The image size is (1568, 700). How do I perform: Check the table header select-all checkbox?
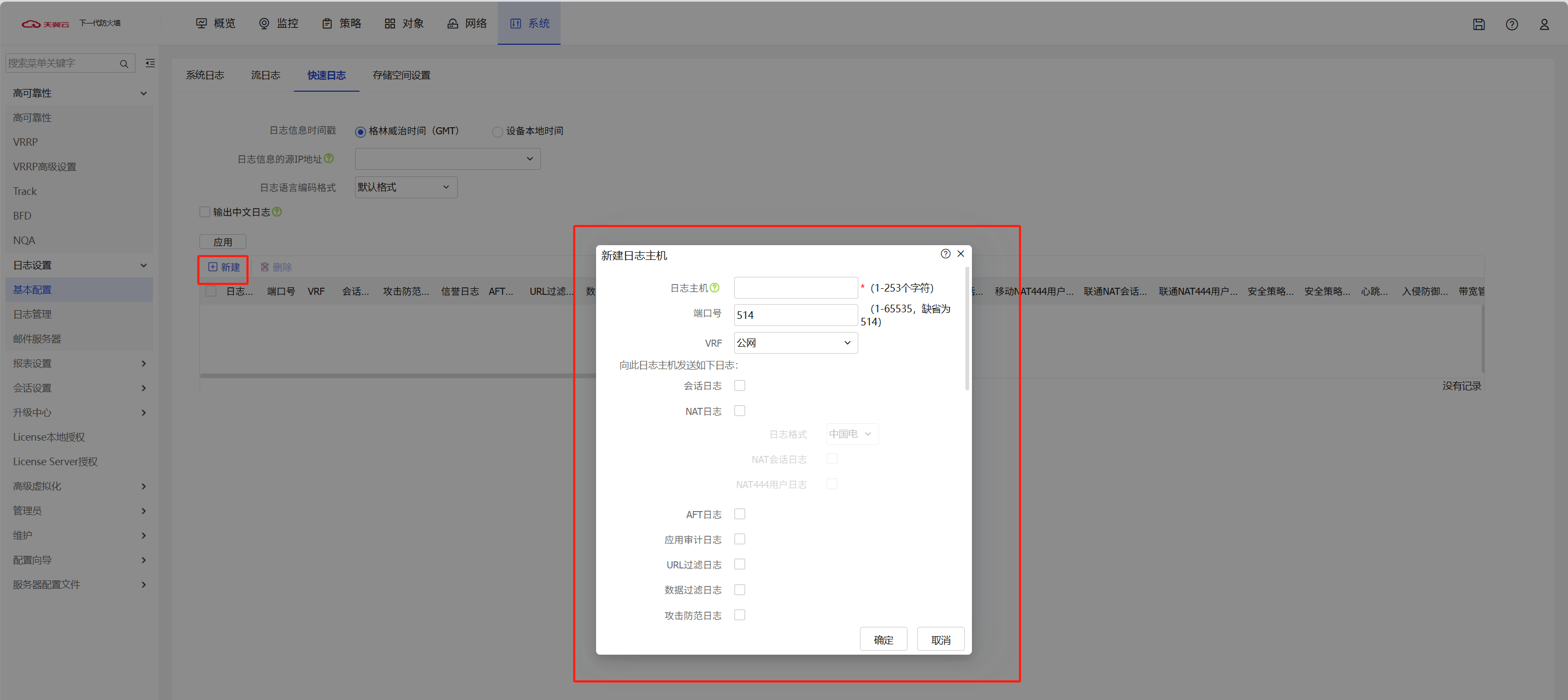coord(211,290)
